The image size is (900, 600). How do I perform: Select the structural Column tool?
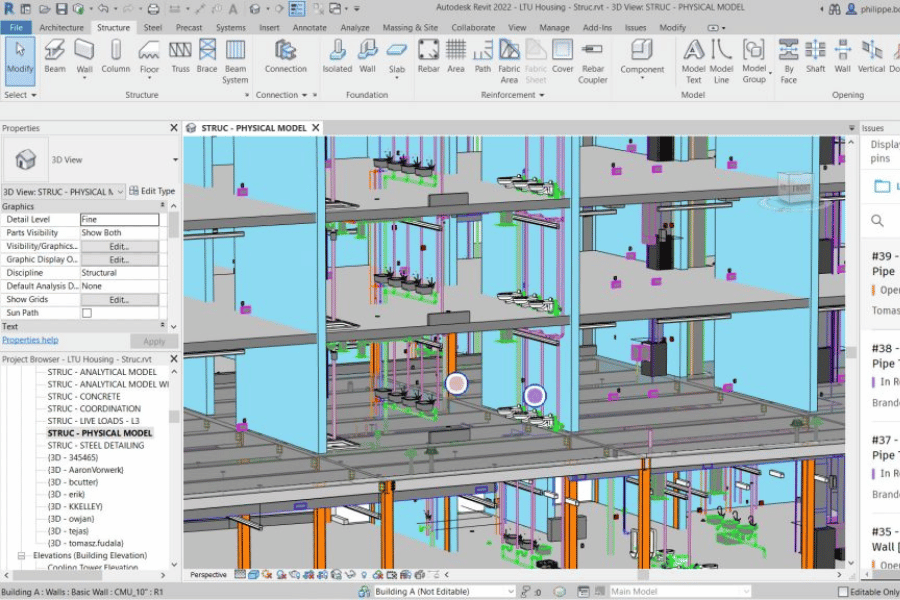pos(115,55)
